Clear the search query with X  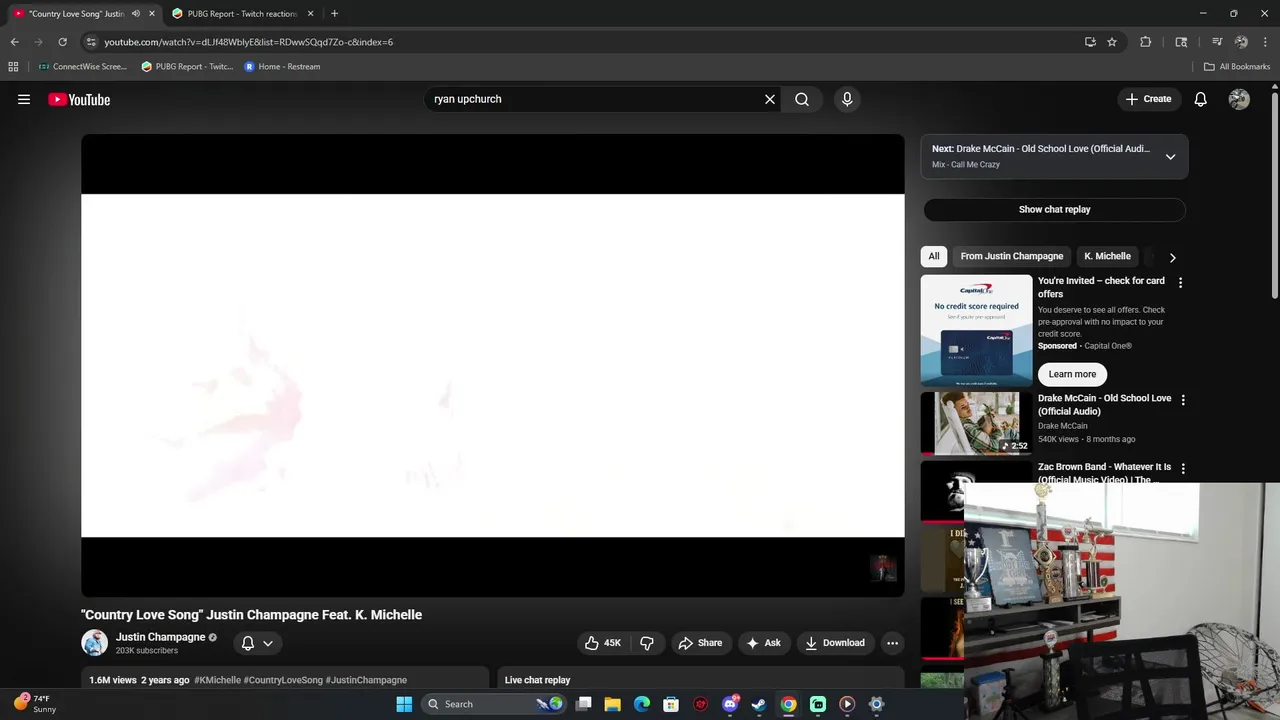coord(770,99)
